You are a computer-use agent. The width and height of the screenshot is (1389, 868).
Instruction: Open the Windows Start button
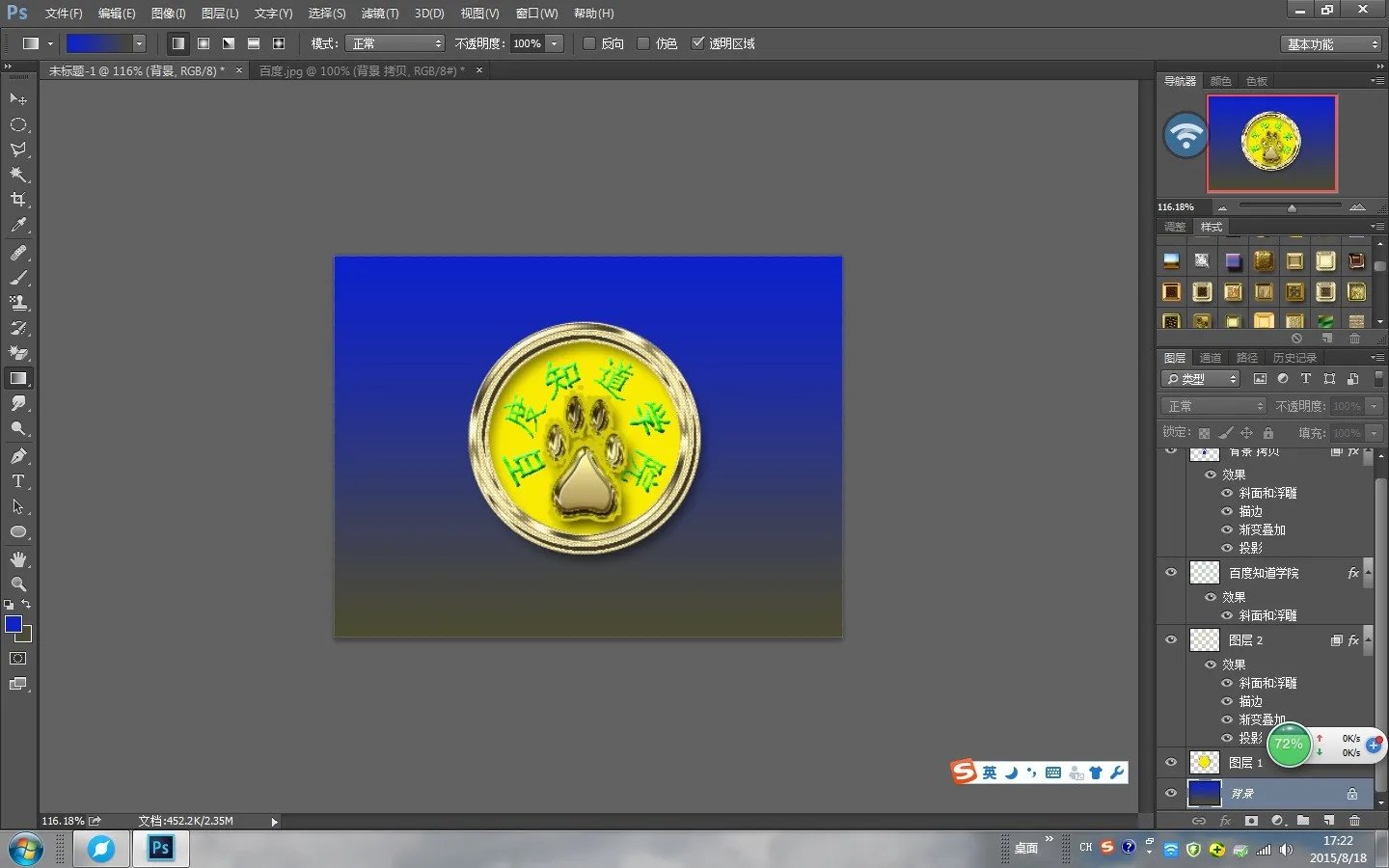coord(26,849)
